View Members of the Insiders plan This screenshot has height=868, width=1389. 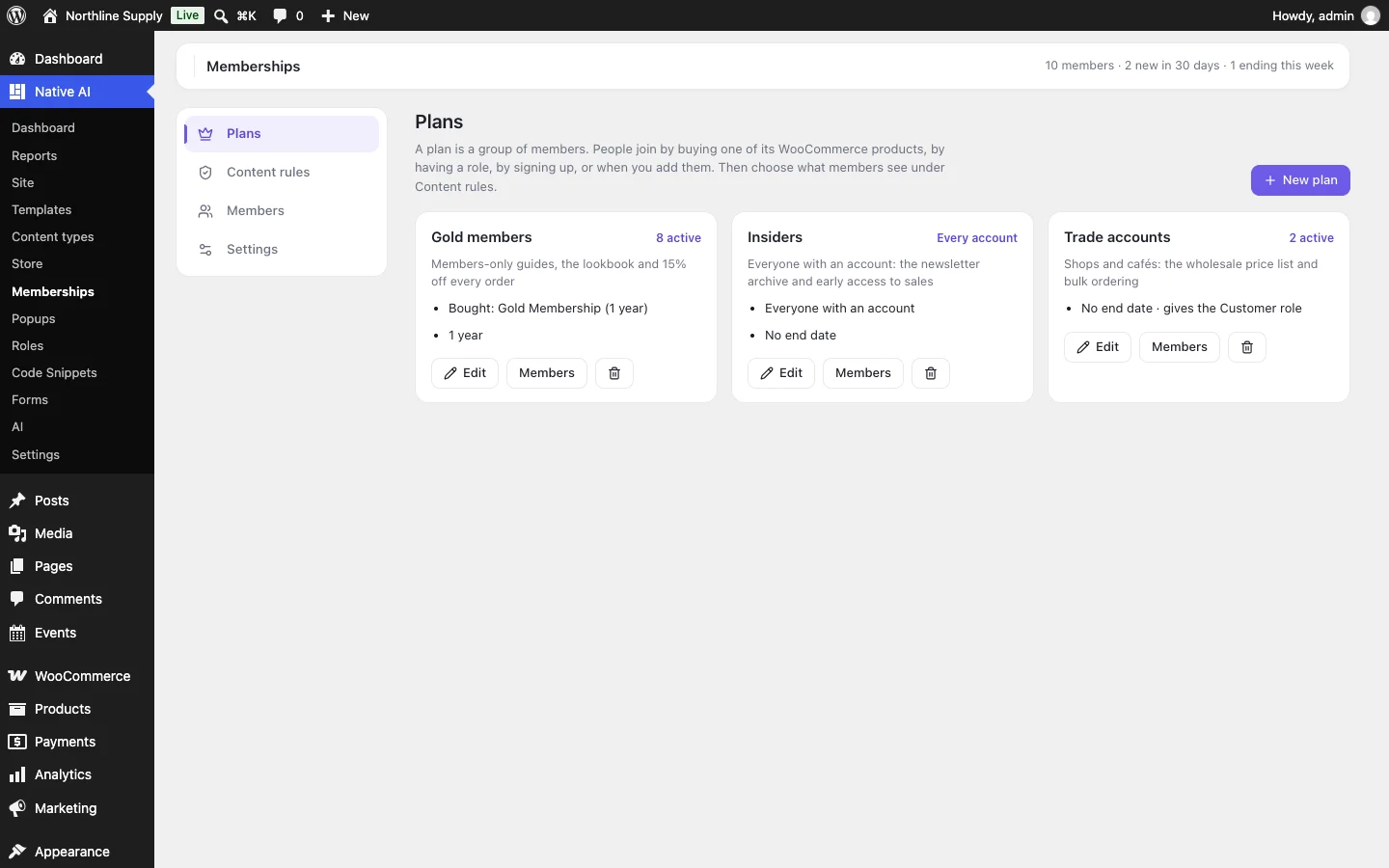coord(863,373)
